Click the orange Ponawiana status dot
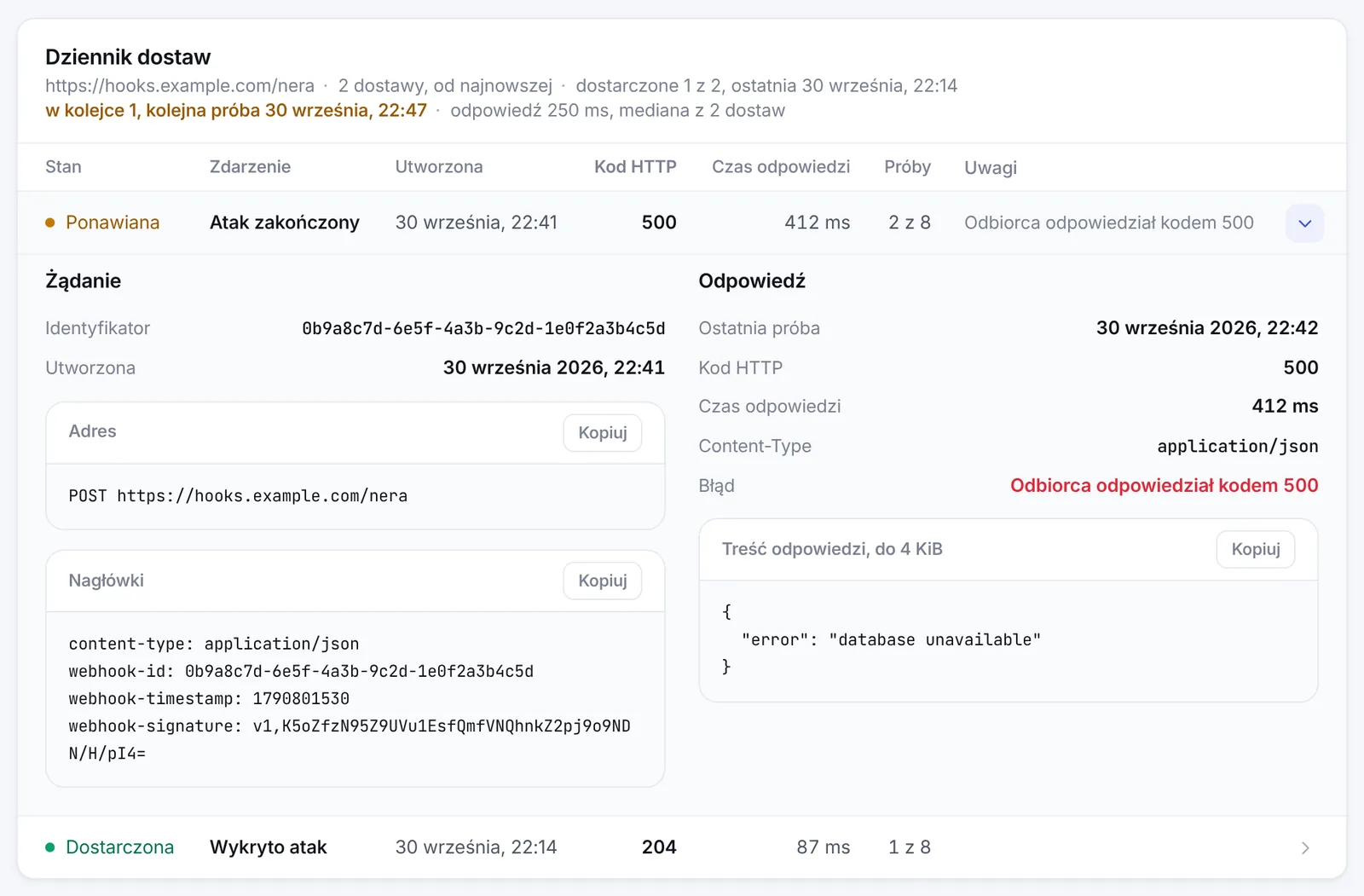 pos(50,223)
